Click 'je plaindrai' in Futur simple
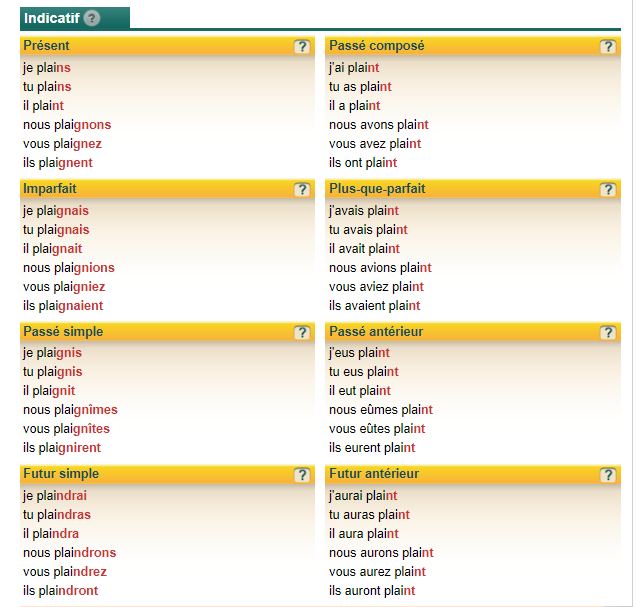This screenshot has height=607, width=637. (55, 496)
